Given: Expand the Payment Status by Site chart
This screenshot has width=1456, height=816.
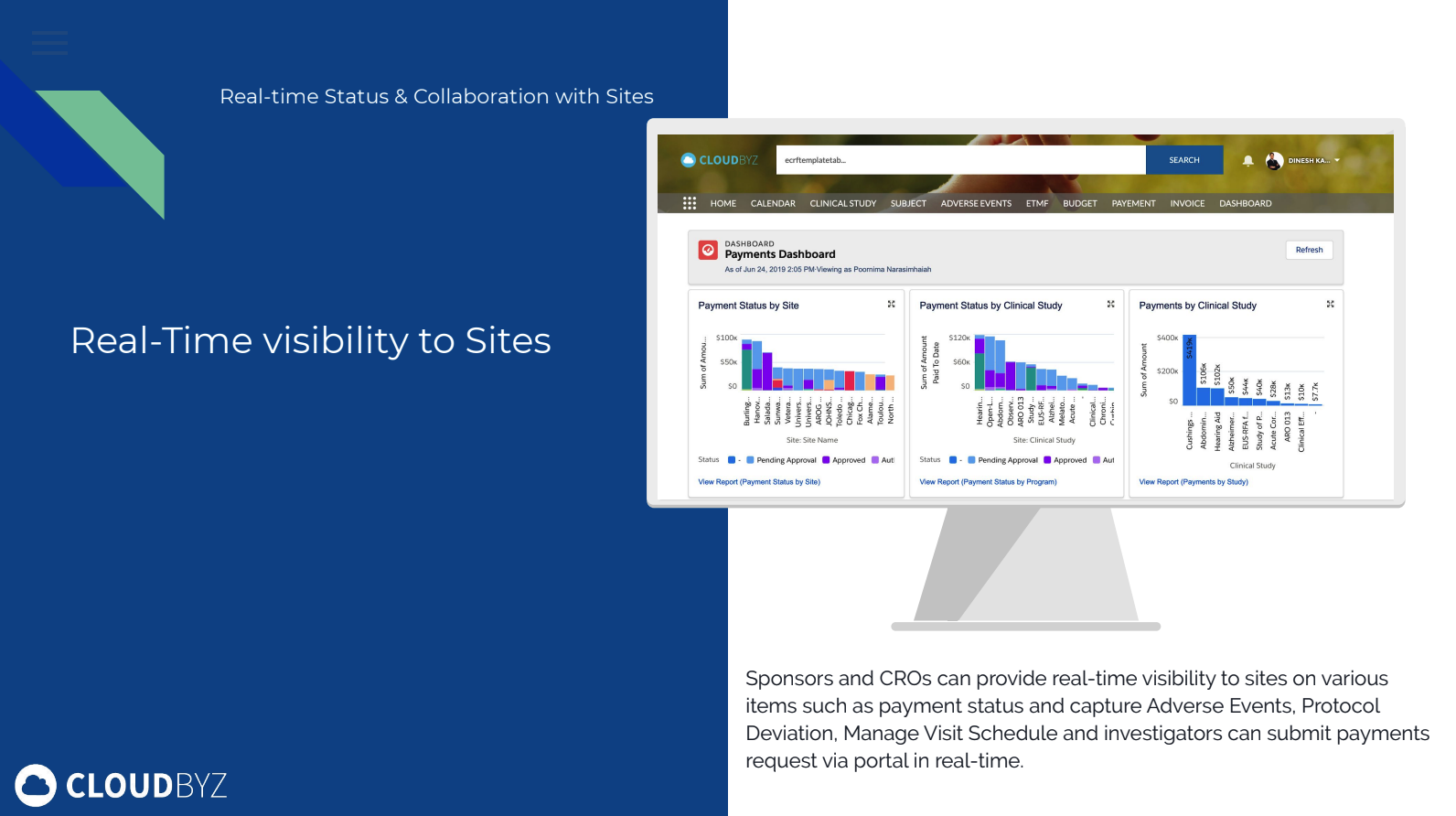Looking at the screenshot, I should pyautogui.click(x=891, y=305).
